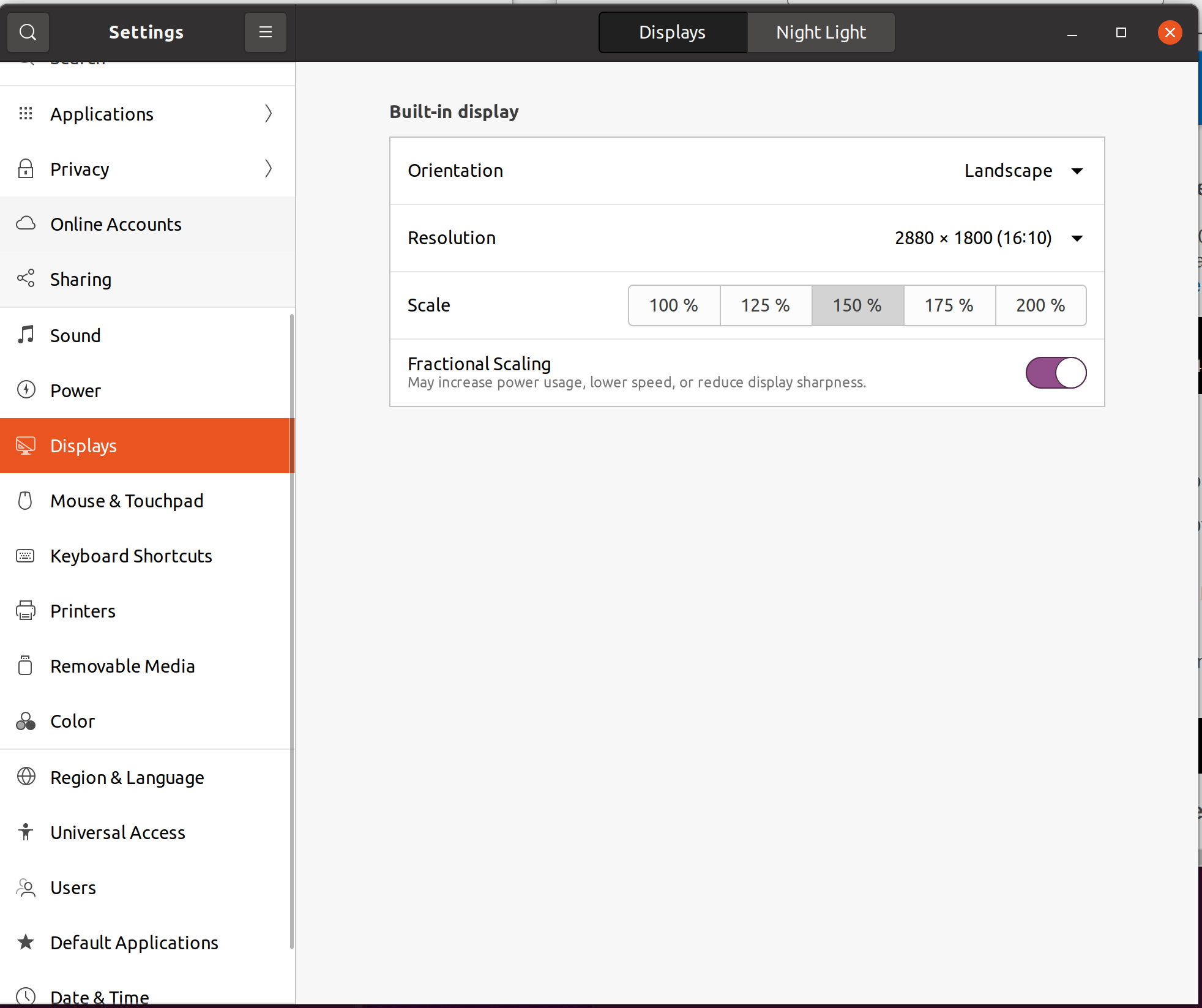Click the Printers icon in sidebar

[x=26, y=610]
